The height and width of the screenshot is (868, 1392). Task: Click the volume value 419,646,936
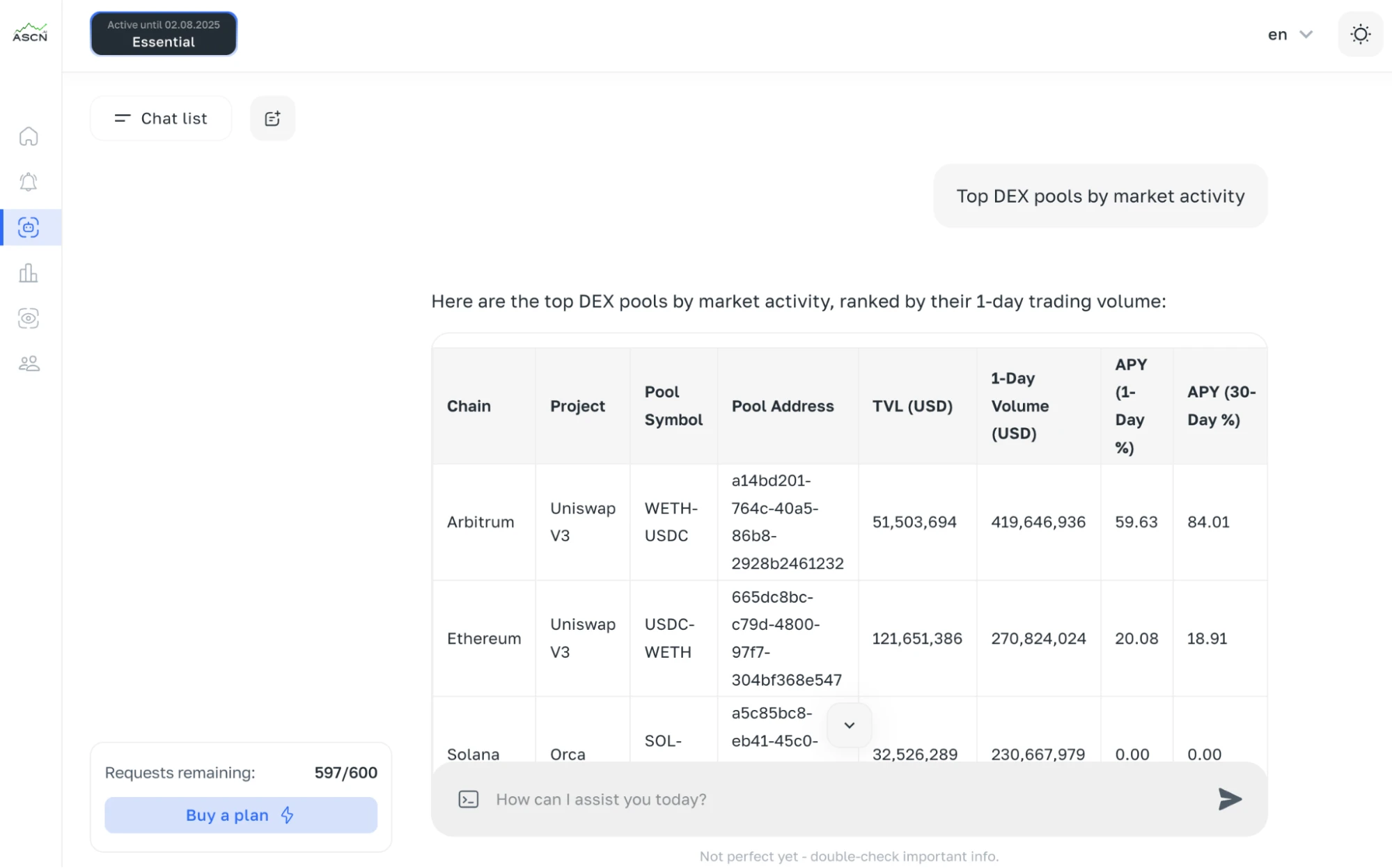(x=1038, y=522)
